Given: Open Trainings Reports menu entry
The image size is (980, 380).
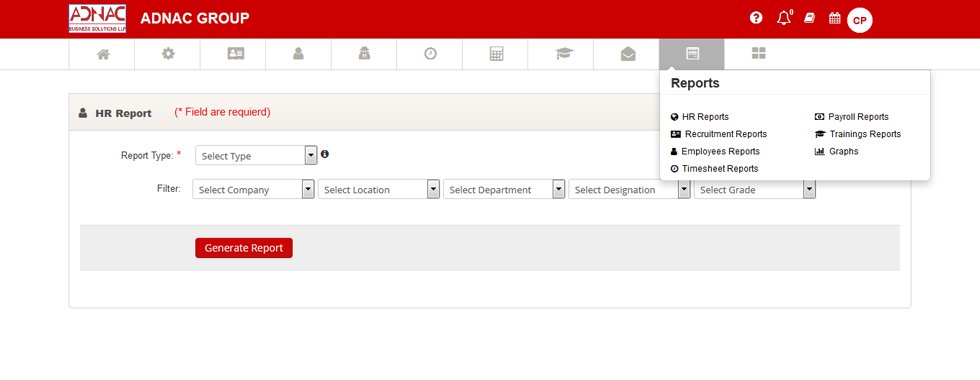Looking at the screenshot, I should [x=858, y=134].
